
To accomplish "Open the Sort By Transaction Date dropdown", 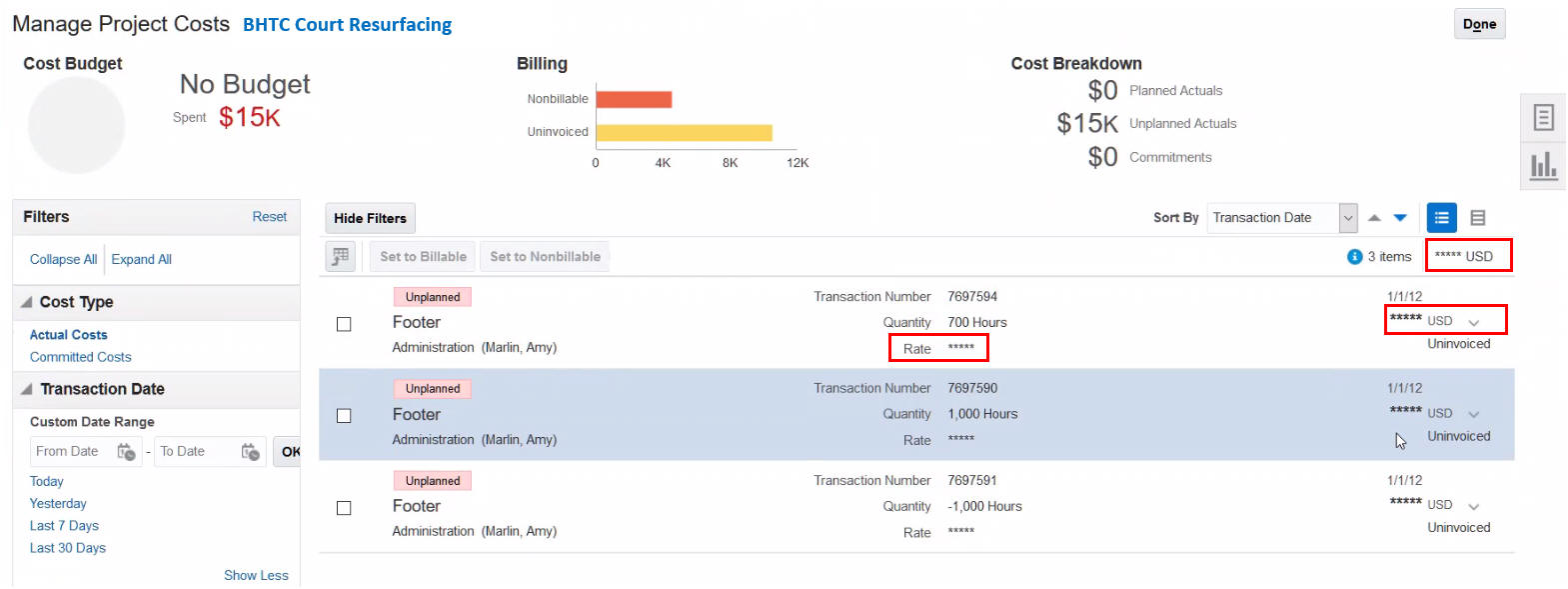I will tap(1348, 218).
